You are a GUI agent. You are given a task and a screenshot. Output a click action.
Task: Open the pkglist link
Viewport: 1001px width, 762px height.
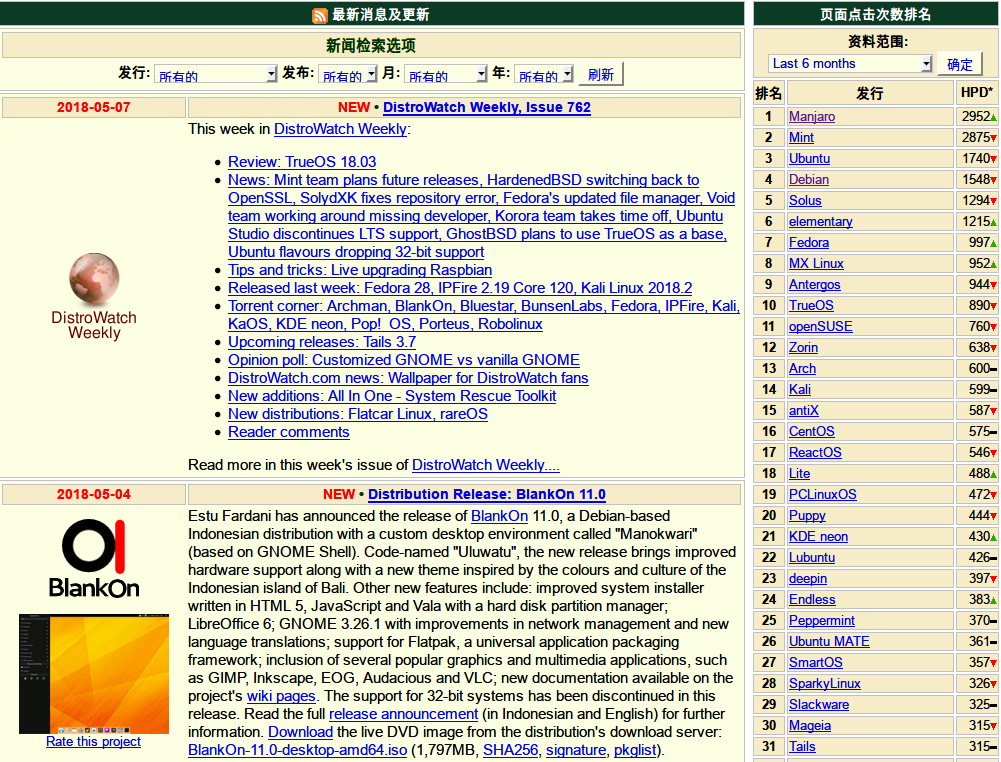635,750
